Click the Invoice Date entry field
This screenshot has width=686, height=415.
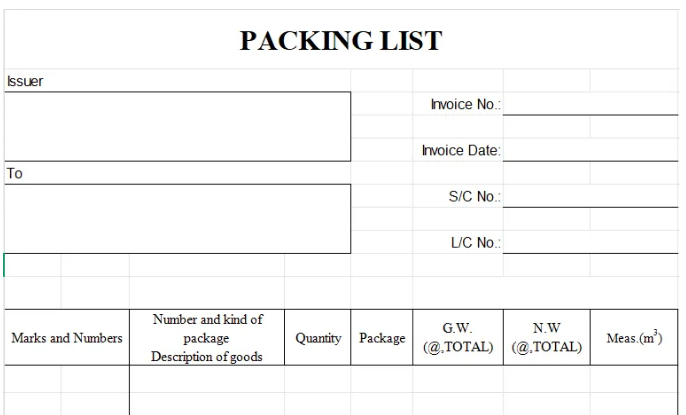pos(590,150)
